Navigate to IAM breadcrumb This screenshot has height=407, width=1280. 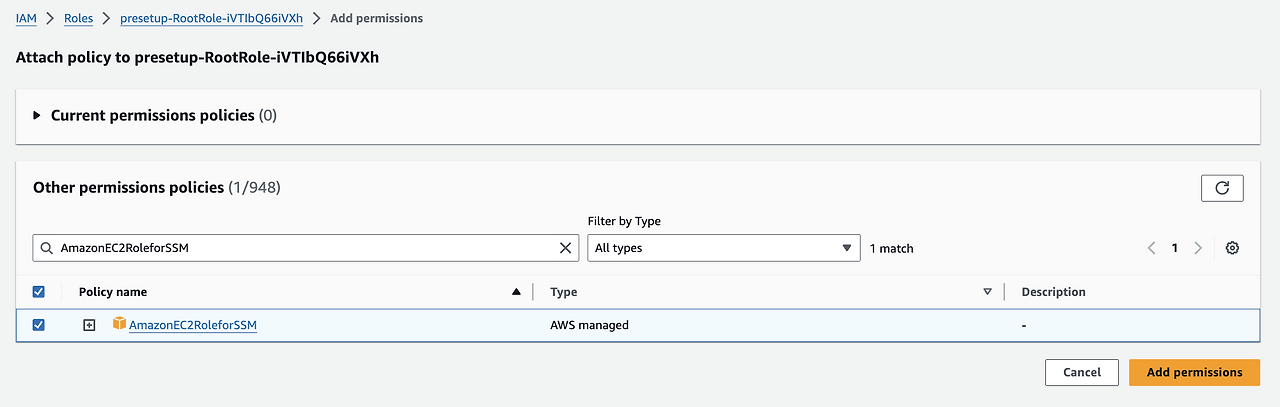(26, 18)
